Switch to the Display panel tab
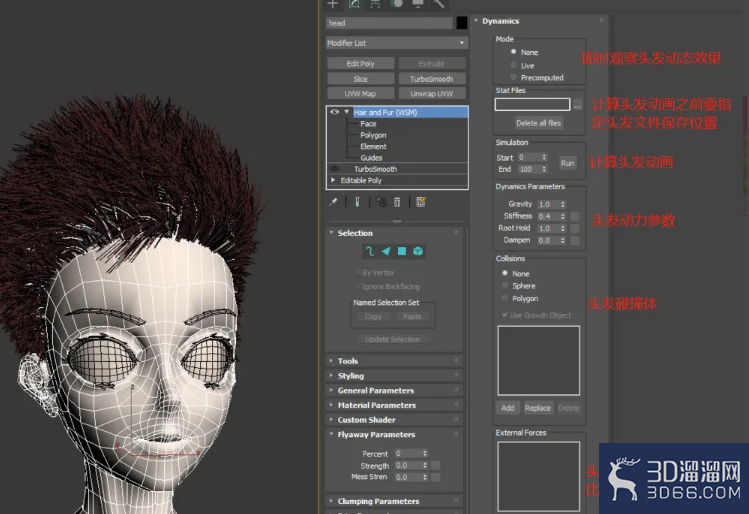Image resolution: width=749 pixels, height=514 pixels. (x=418, y=4)
